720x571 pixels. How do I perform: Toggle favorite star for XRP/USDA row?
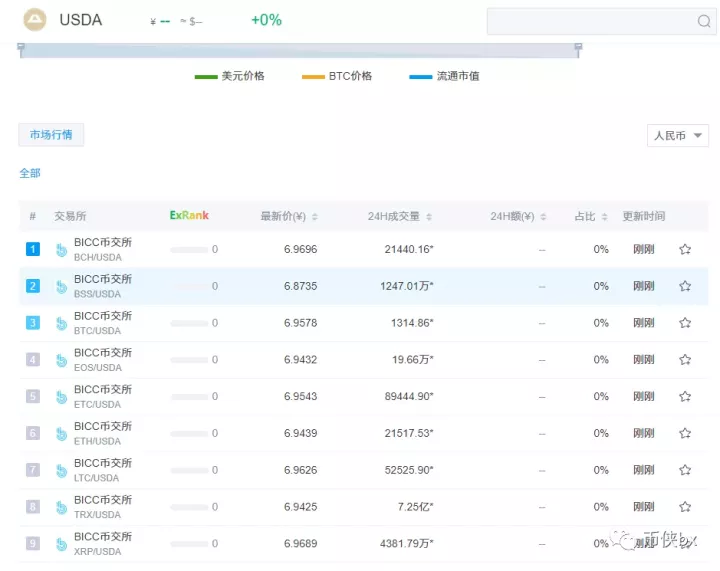point(685,543)
